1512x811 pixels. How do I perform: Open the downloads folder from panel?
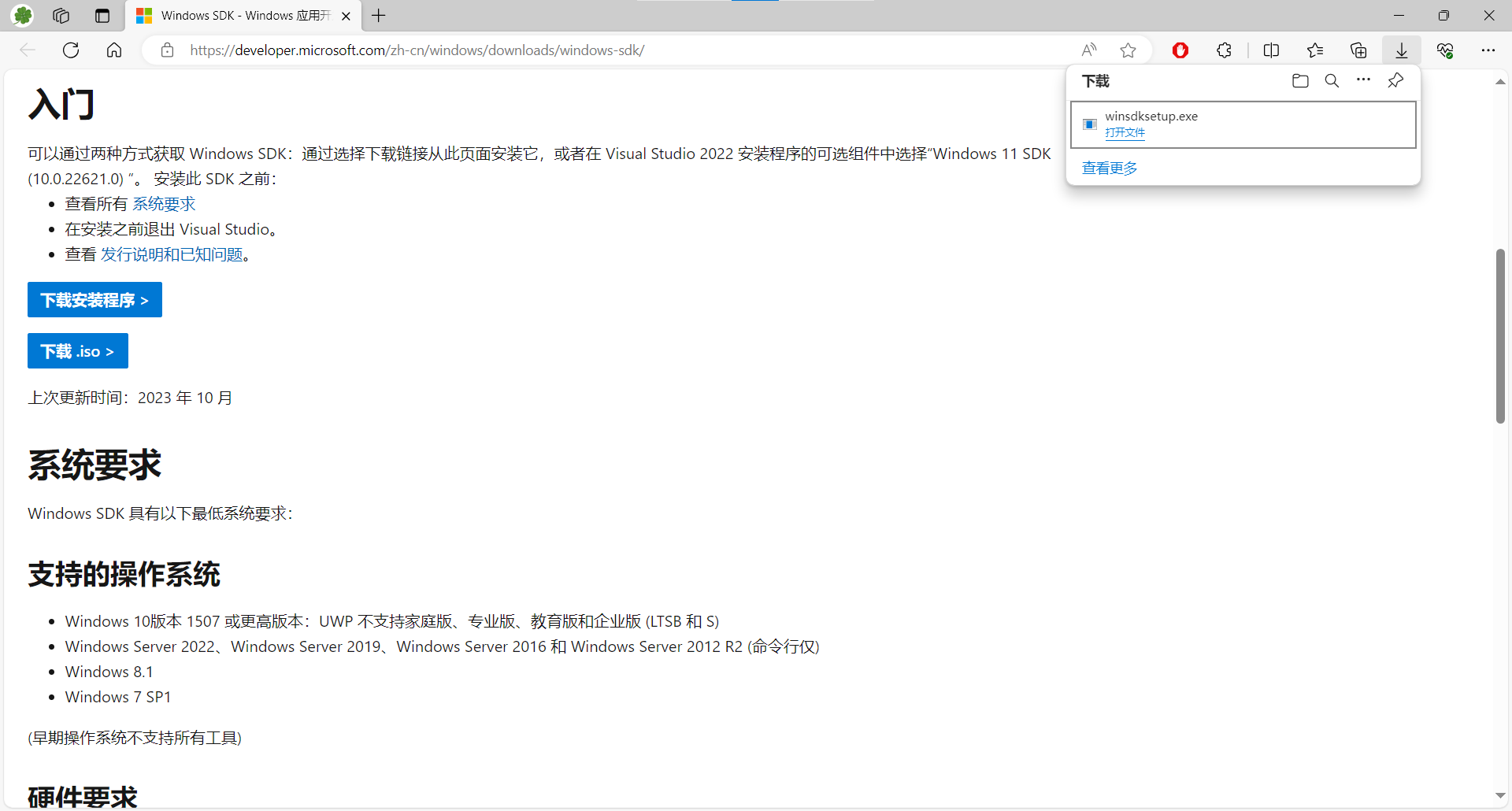pos(1300,80)
